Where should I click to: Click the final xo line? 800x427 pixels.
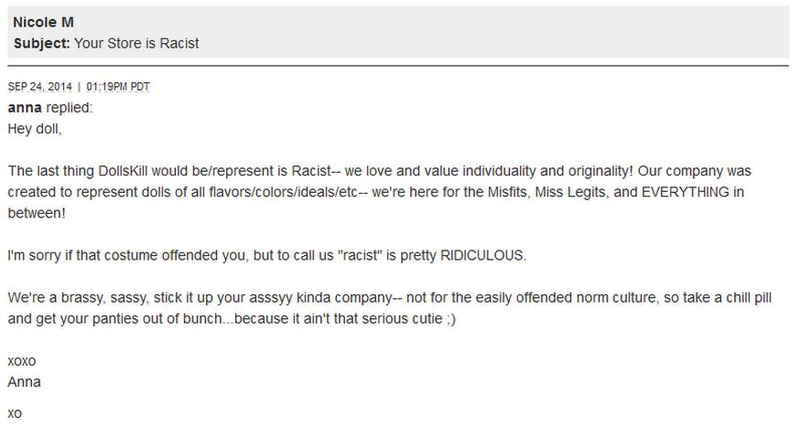tap(15, 414)
